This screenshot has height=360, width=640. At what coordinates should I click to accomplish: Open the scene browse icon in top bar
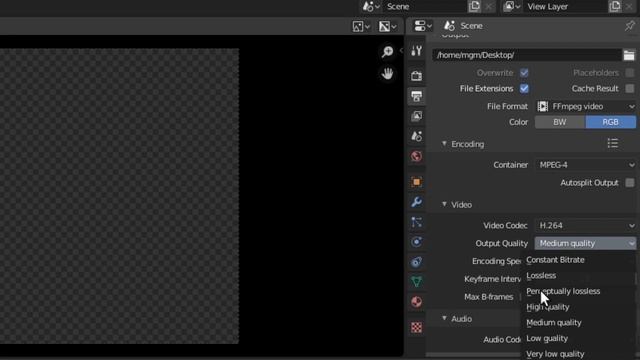[x=371, y=6]
